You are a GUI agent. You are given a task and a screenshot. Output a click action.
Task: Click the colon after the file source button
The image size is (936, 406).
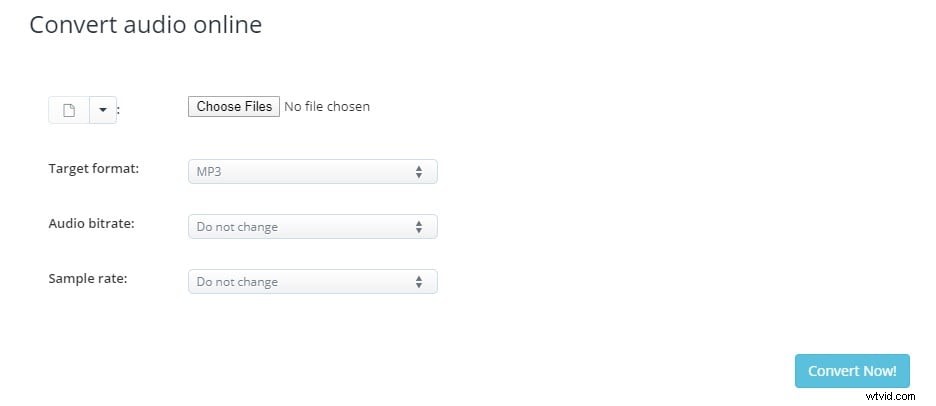click(x=120, y=112)
